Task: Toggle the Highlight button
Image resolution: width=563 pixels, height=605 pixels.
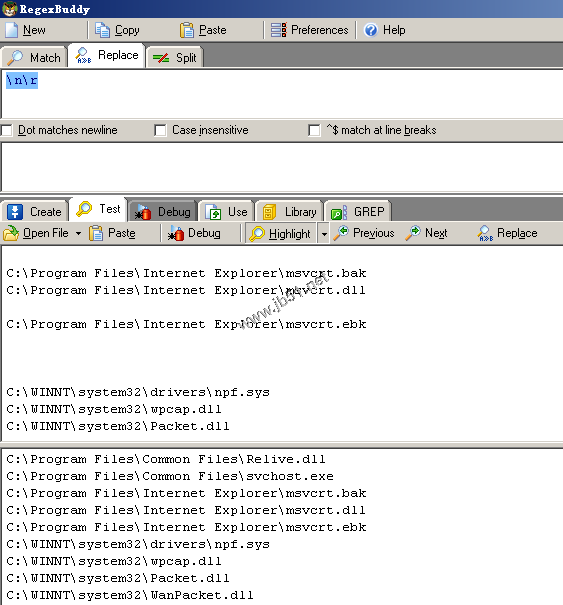Action: (281, 234)
